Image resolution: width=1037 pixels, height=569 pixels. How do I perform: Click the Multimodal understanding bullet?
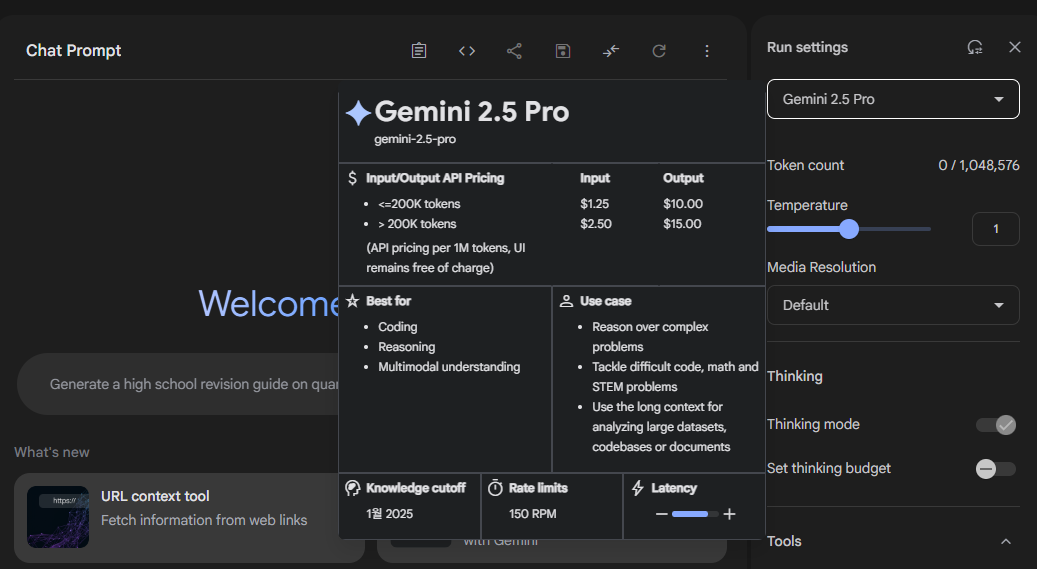click(x=449, y=367)
